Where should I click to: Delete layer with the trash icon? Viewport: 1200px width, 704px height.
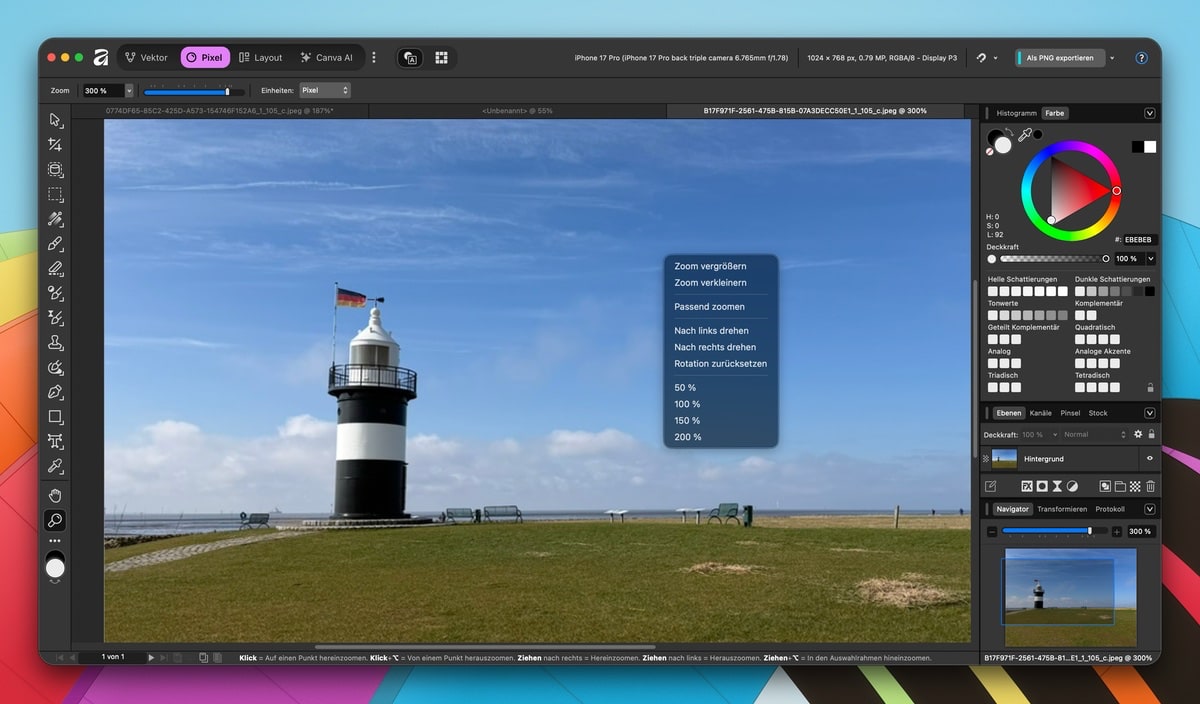coord(1150,486)
